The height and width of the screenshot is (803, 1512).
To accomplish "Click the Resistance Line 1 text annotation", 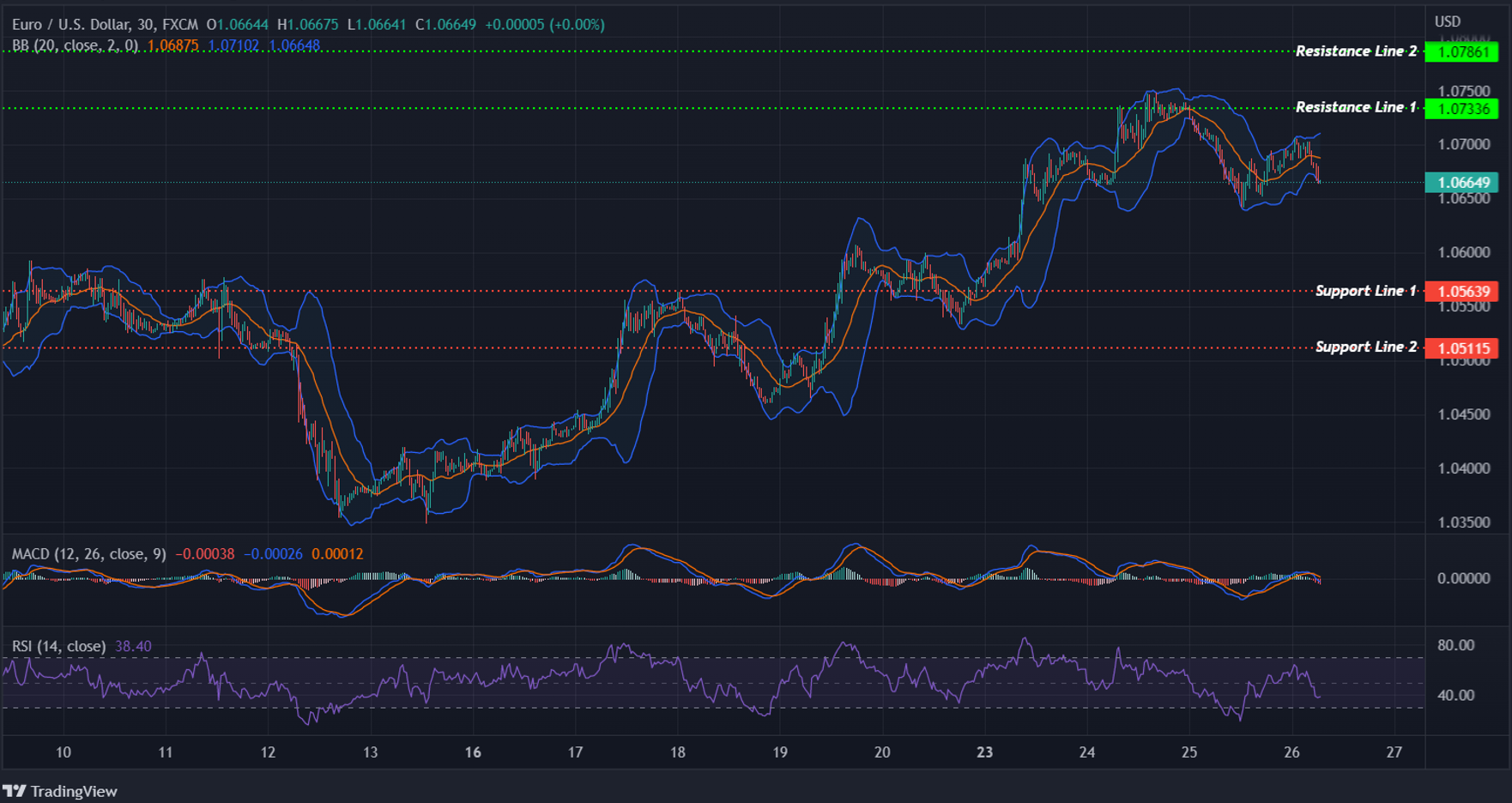I will 1354,107.
